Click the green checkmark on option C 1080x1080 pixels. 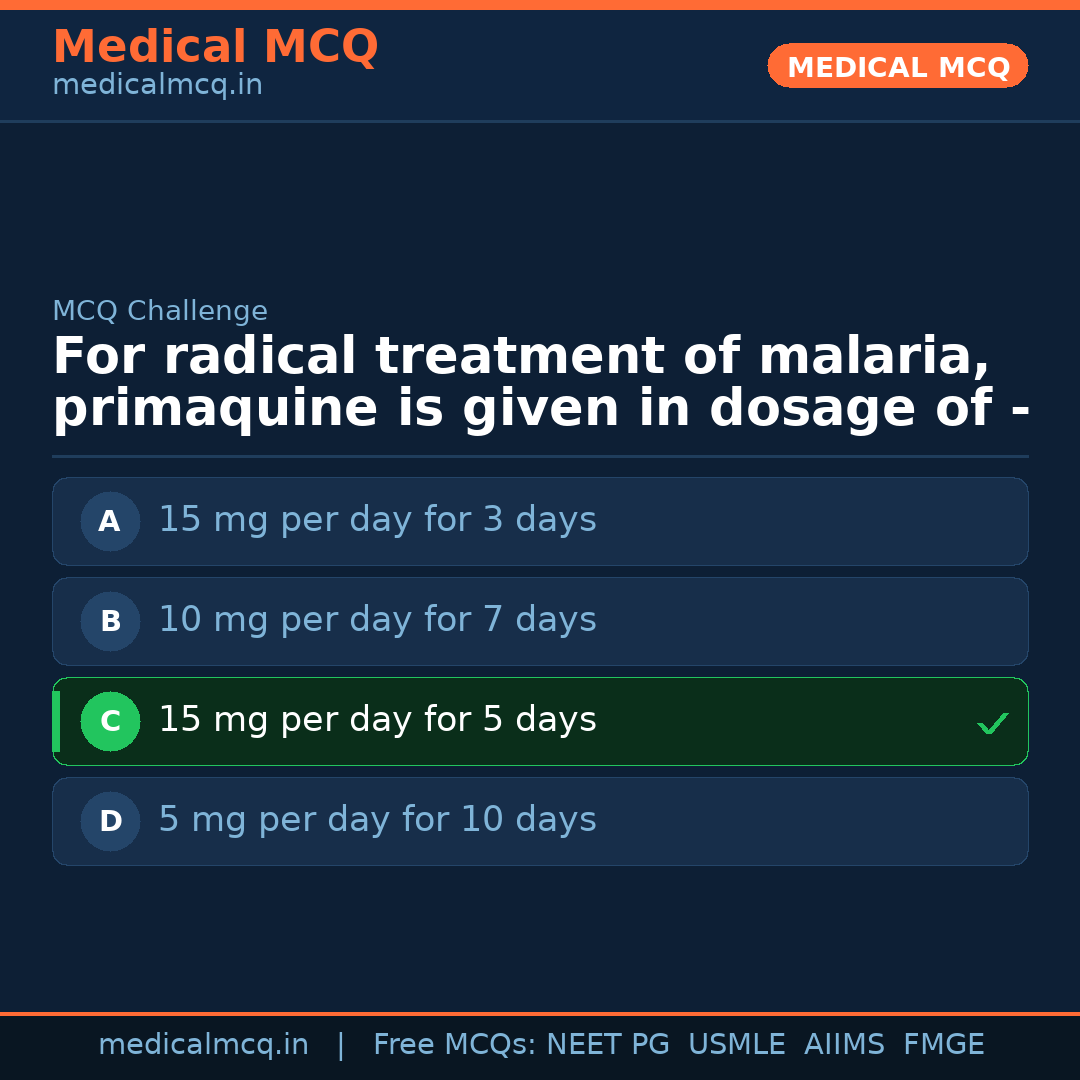pyautogui.click(x=992, y=723)
